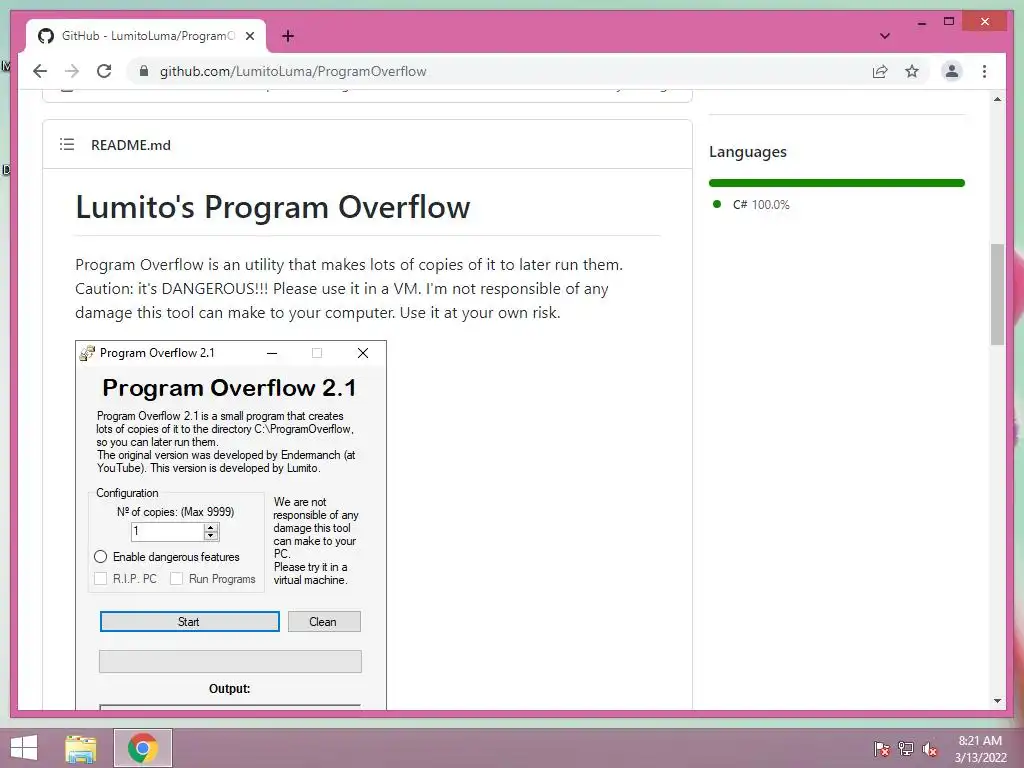1024x768 pixels.
Task: Minimize the Chrome window
Action: (x=921, y=22)
